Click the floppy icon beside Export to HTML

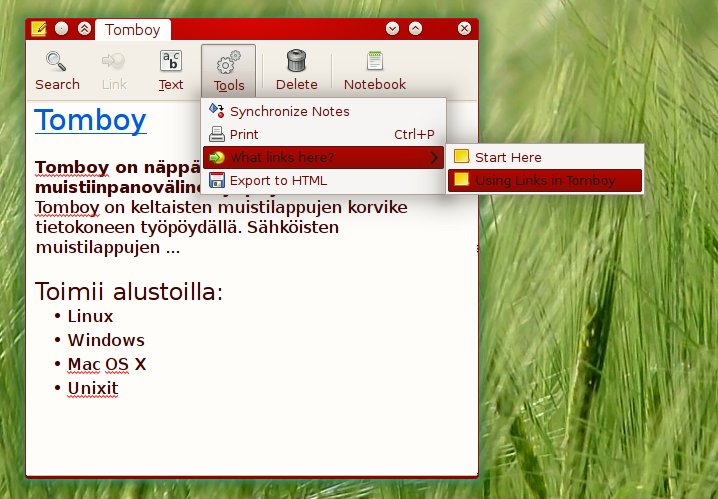pos(217,180)
